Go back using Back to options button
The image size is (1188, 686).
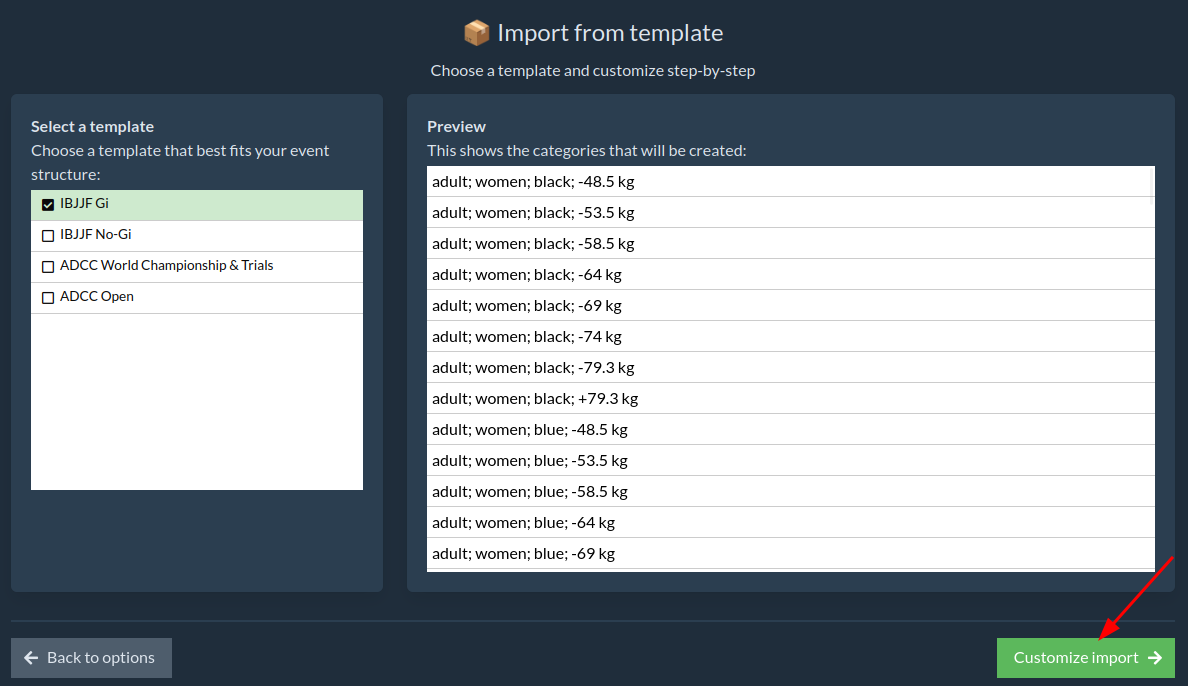91,658
